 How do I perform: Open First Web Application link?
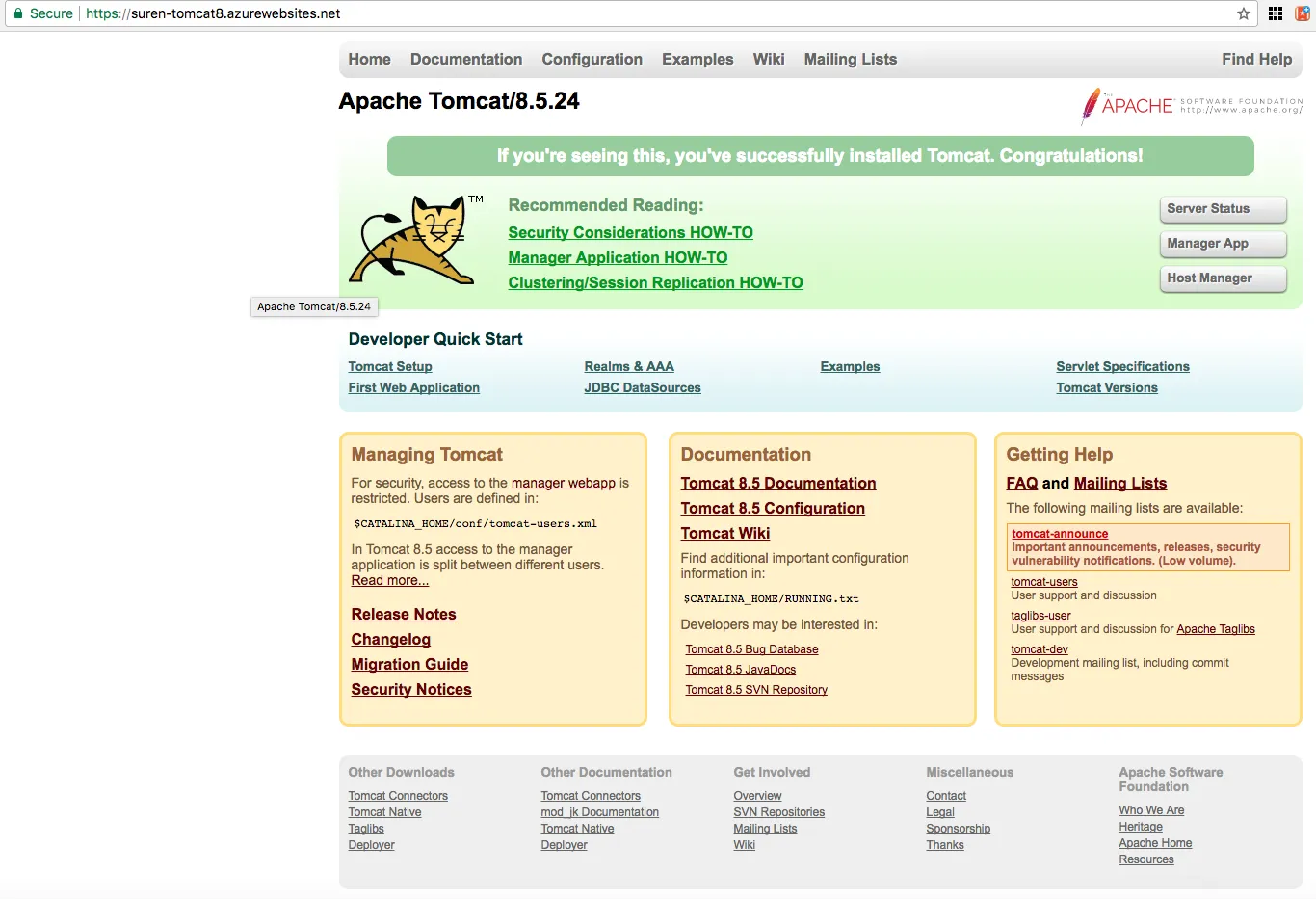(x=414, y=387)
